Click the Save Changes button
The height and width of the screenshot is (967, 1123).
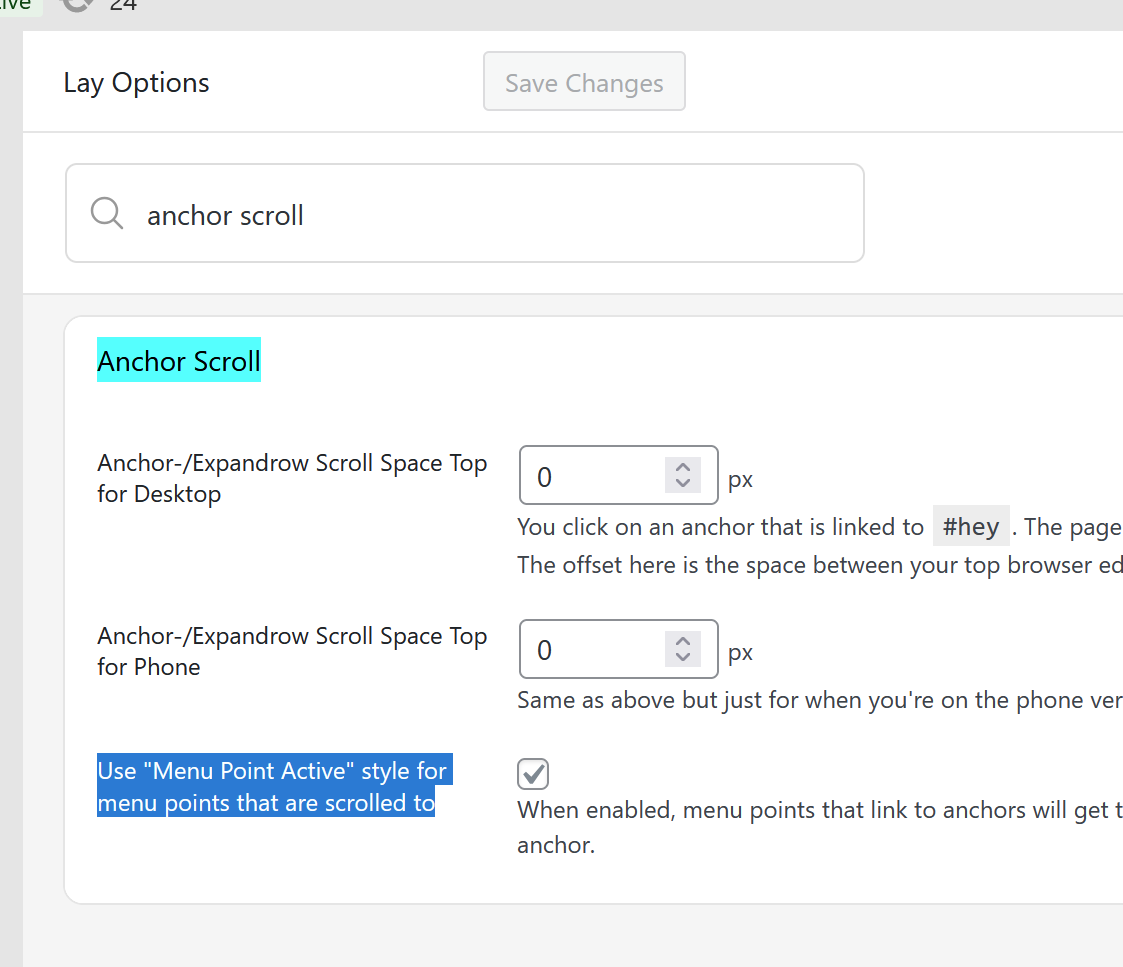[584, 82]
